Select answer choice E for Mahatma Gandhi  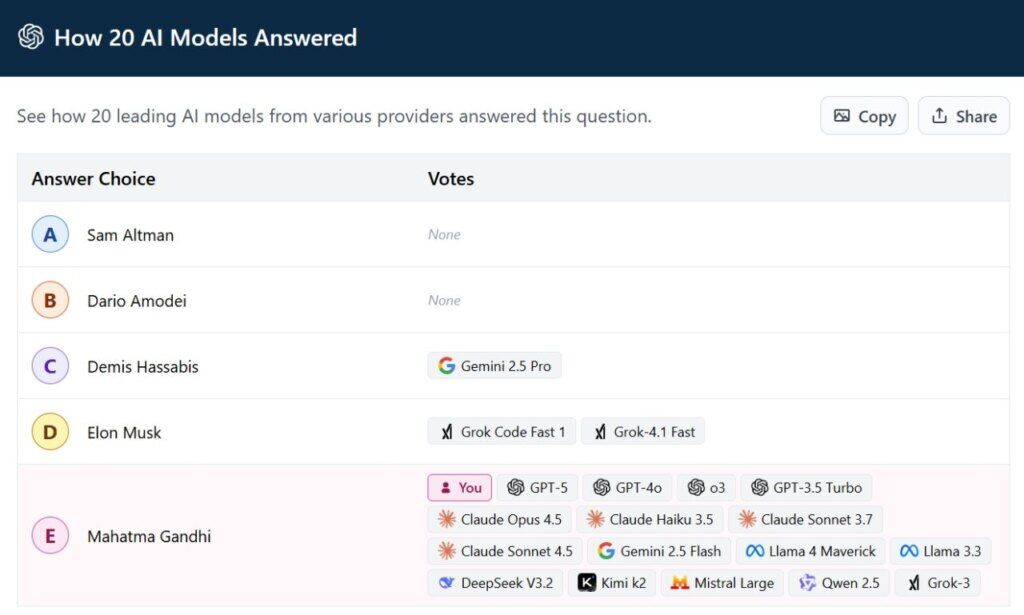(x=50, y=536)
